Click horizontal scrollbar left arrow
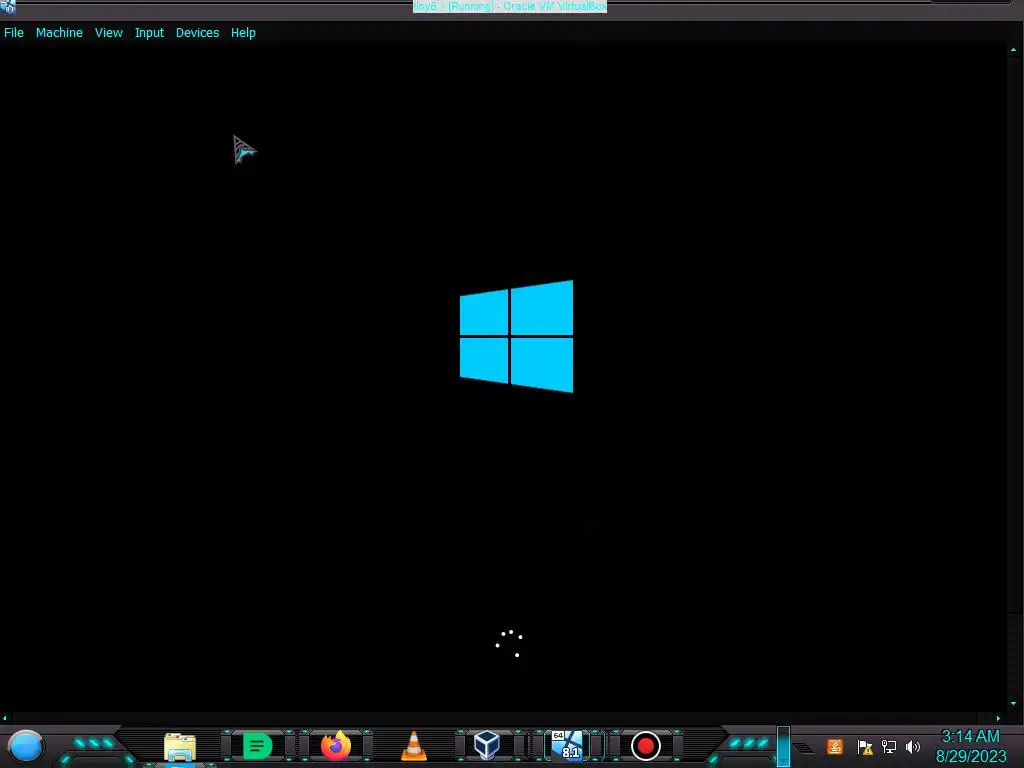This screenshot has height=768, width=1024. click(5, 718)
